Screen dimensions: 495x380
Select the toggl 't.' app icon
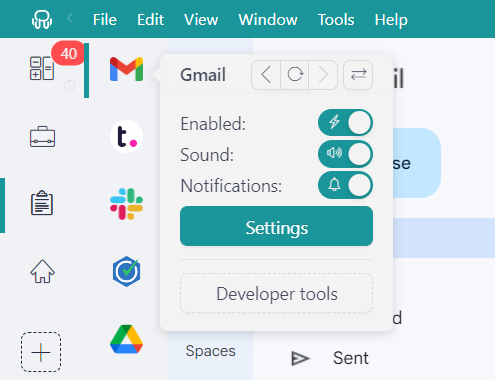(x=126, y=137)
